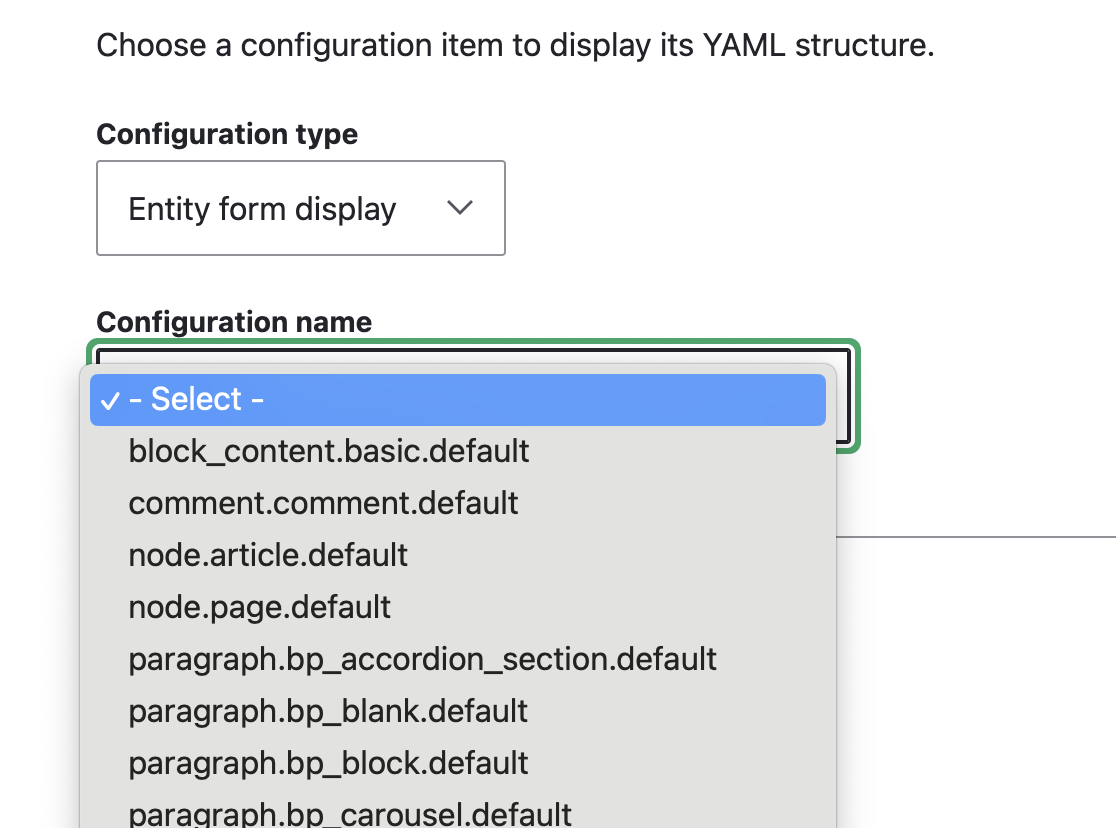Select node.article.default option
This screenshot has width=1116, height=828.
(x=268, y=554)
